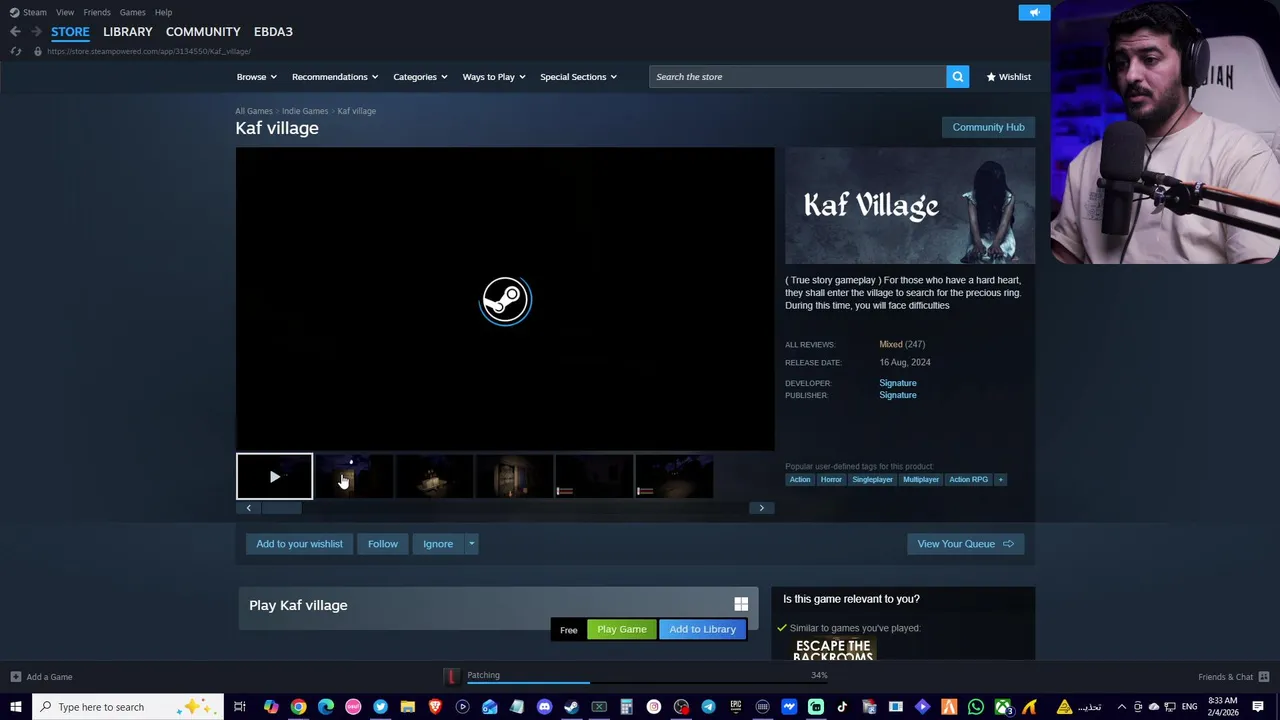Click the Steam taskbar icon
This screenshot has width=1280, height=720.
point(571,707)
